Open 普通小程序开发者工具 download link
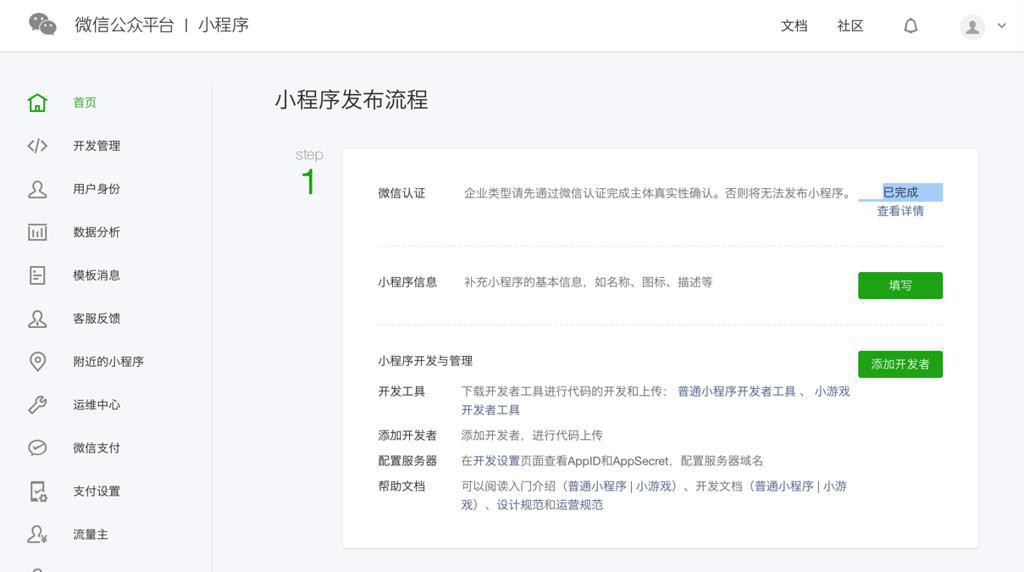This screenshot has width=1024, height=572. click(737, 391)
